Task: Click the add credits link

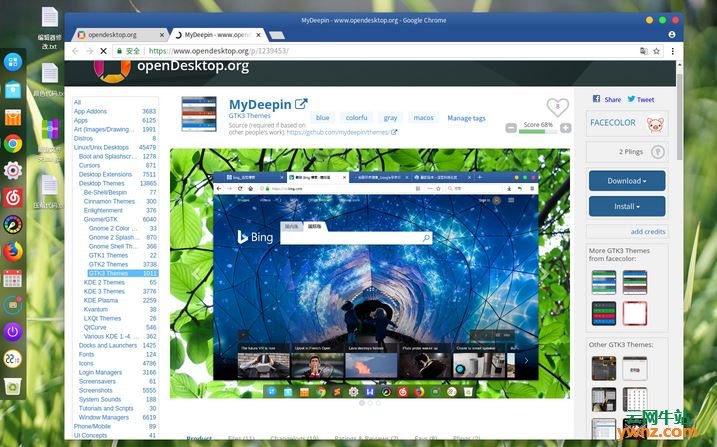Action: (648, 232)
